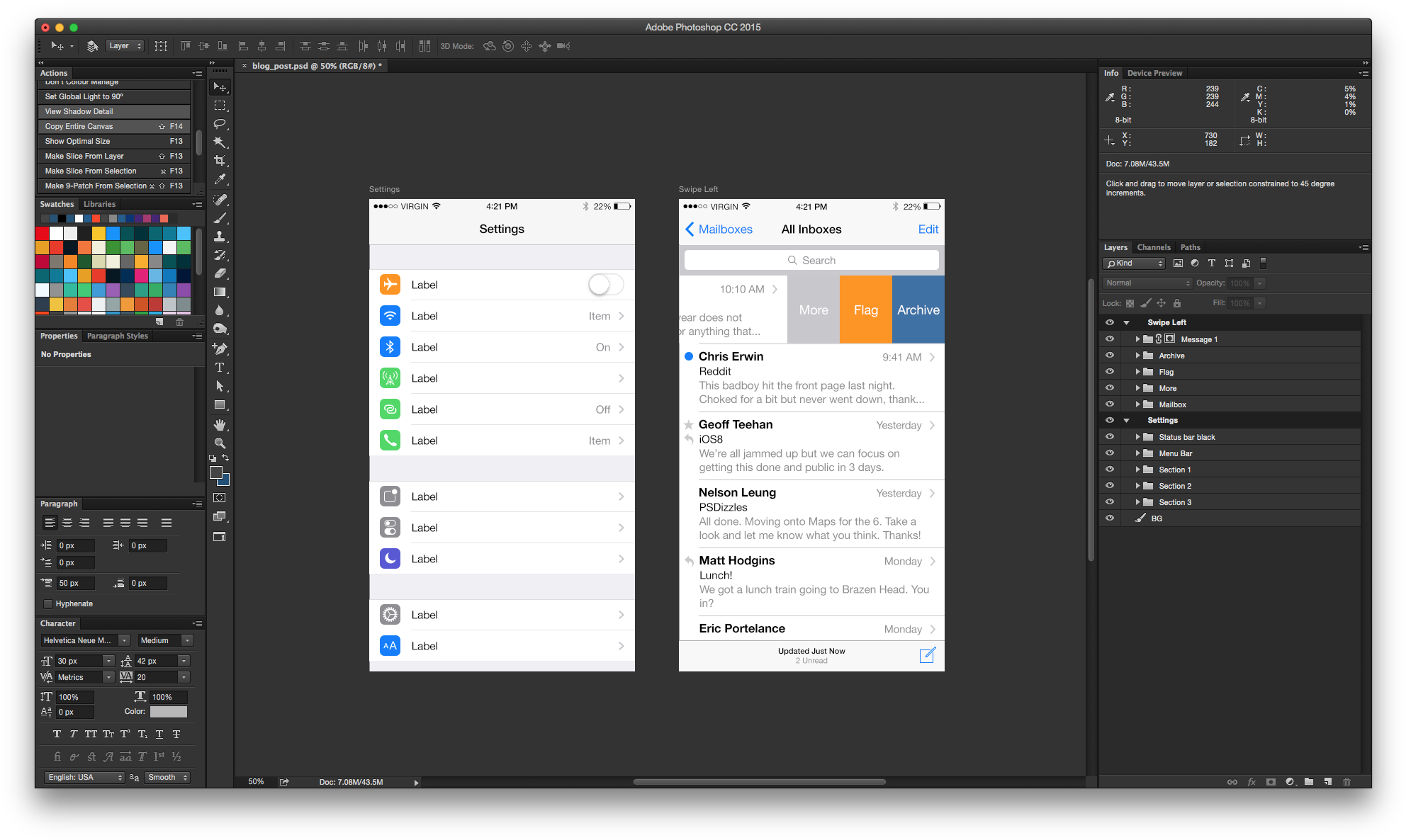Select the Gradient tool

pyautogui.click(x=220, y=292)
